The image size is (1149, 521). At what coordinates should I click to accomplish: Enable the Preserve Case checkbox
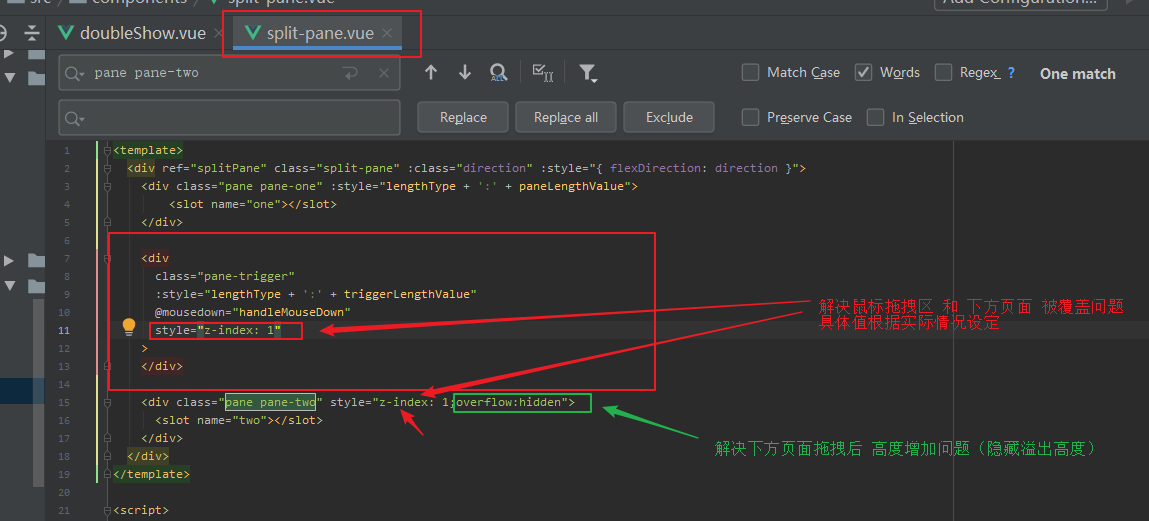[x=750, y=117]
